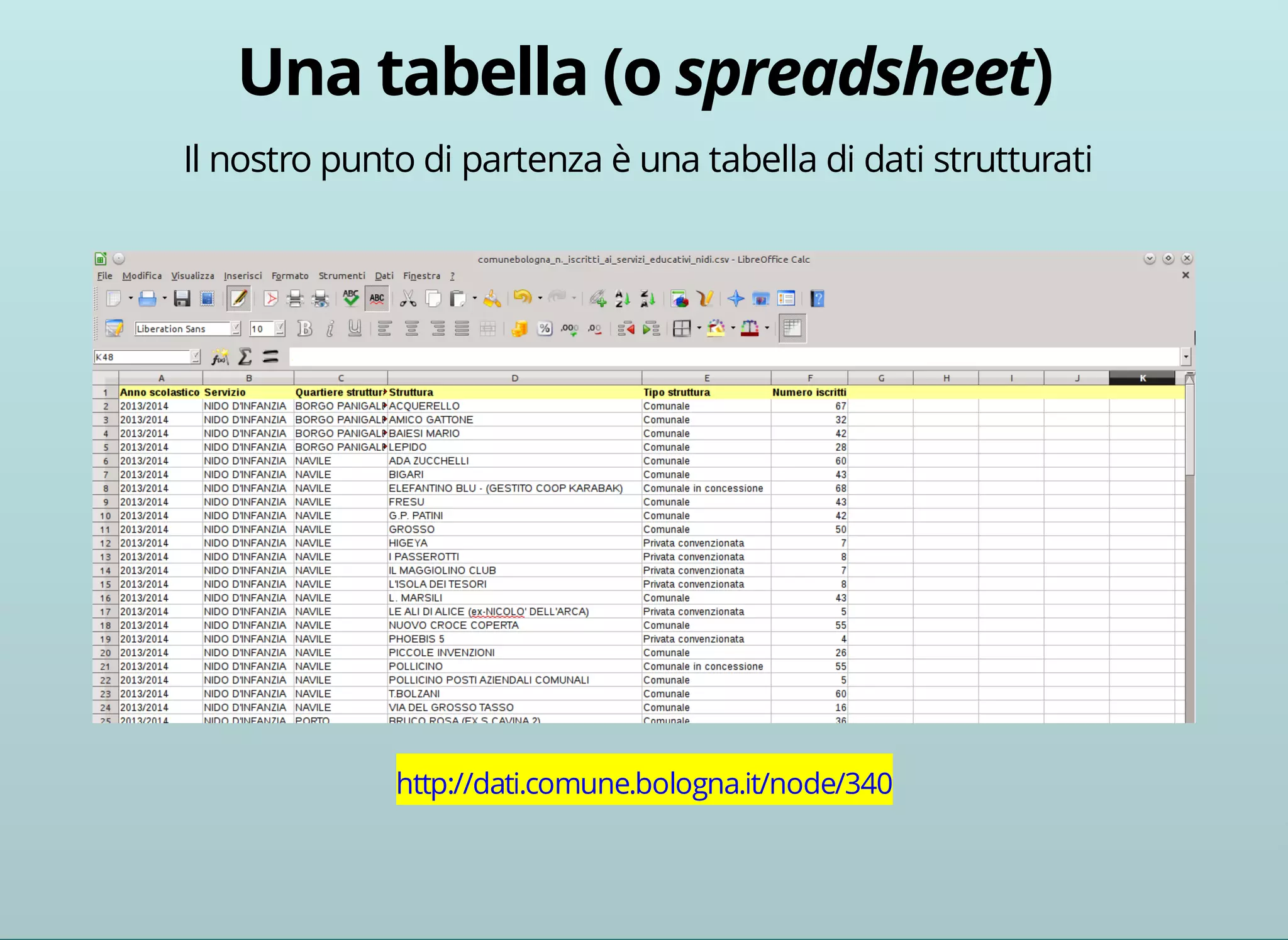Image resolution: width=1288 pixels, height=940 pixels.
Task: Open Function Wizard icon
Action: (x=219, y=357)
